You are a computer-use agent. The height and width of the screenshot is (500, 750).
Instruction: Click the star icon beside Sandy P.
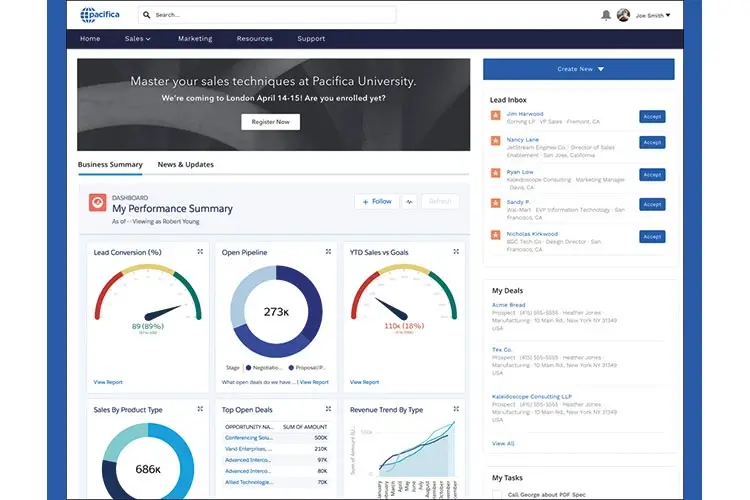(x=496, y=203)
